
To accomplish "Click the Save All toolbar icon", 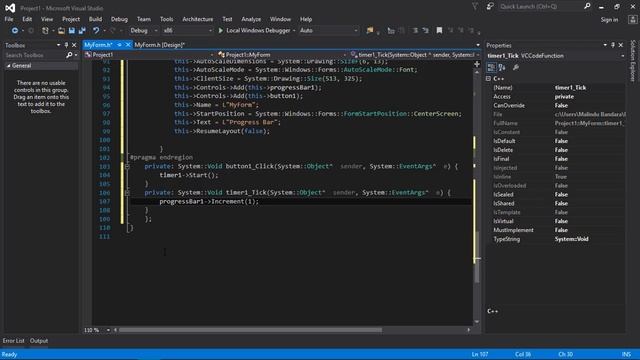I will pos(82,31).
